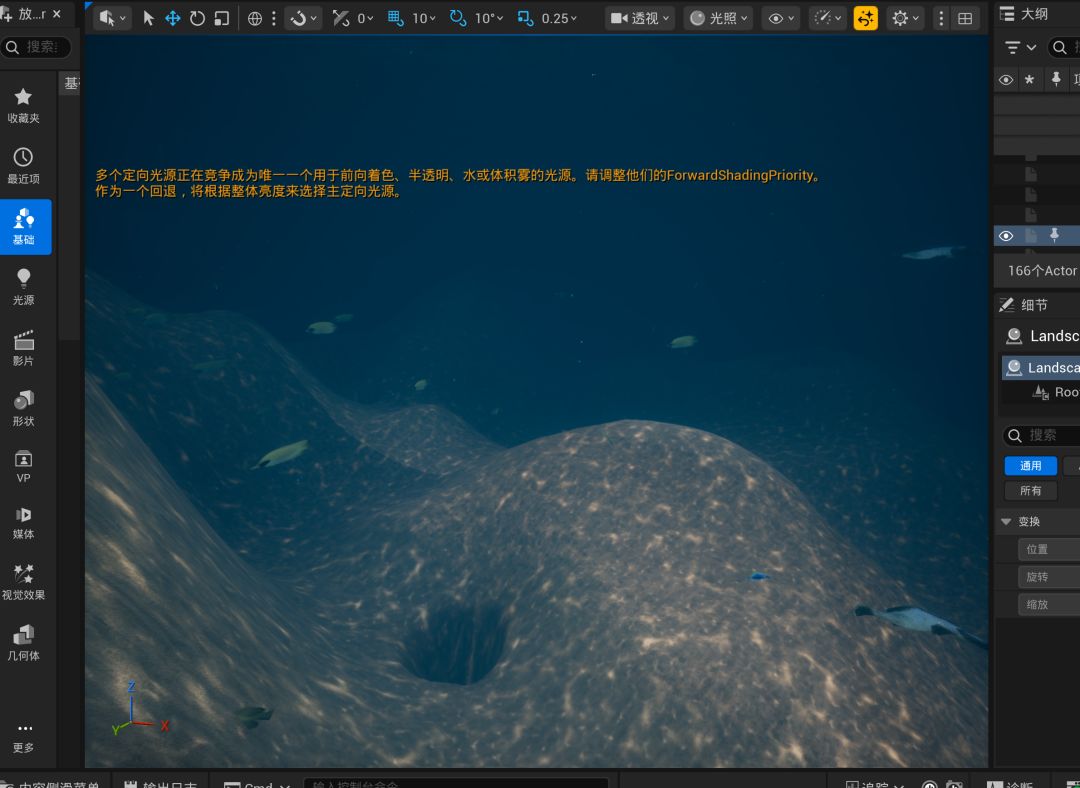Image resolution: width=1080 pixels, height=788 pixels.
Task: Open the 透视 perspective view dropdown
Action: pos(640,19)
